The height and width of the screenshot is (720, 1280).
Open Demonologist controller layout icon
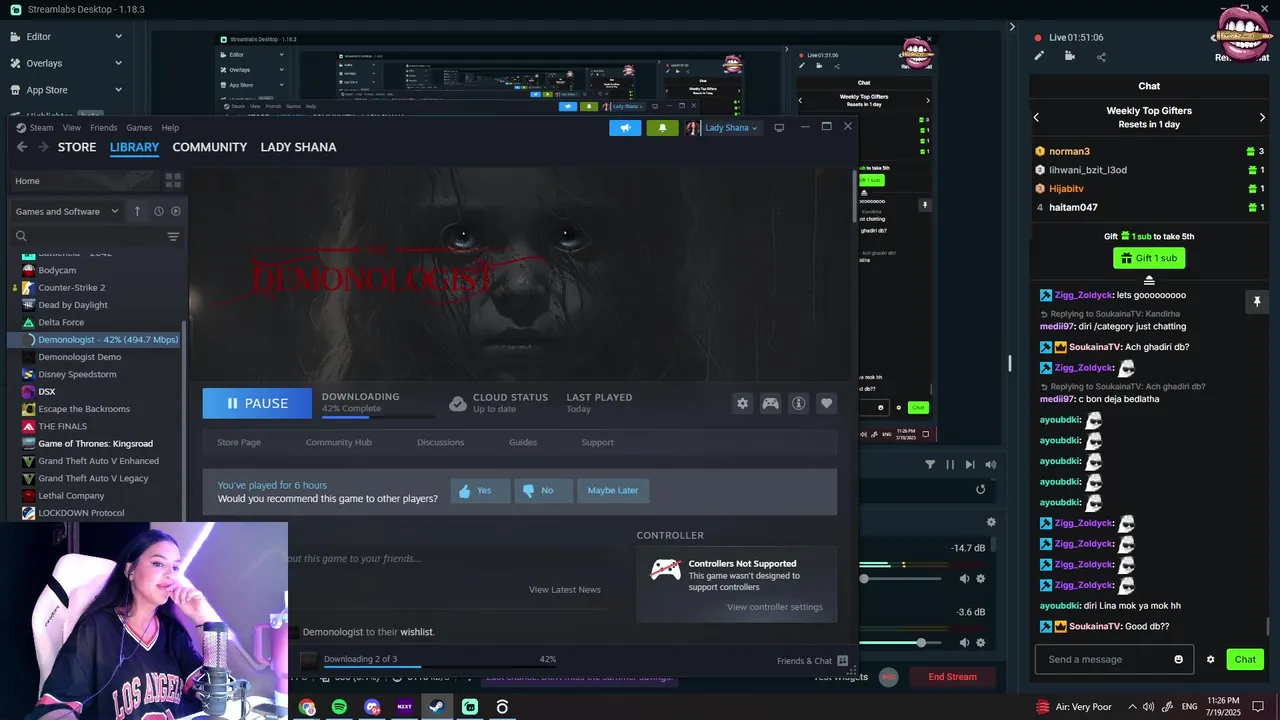[770, 403]
